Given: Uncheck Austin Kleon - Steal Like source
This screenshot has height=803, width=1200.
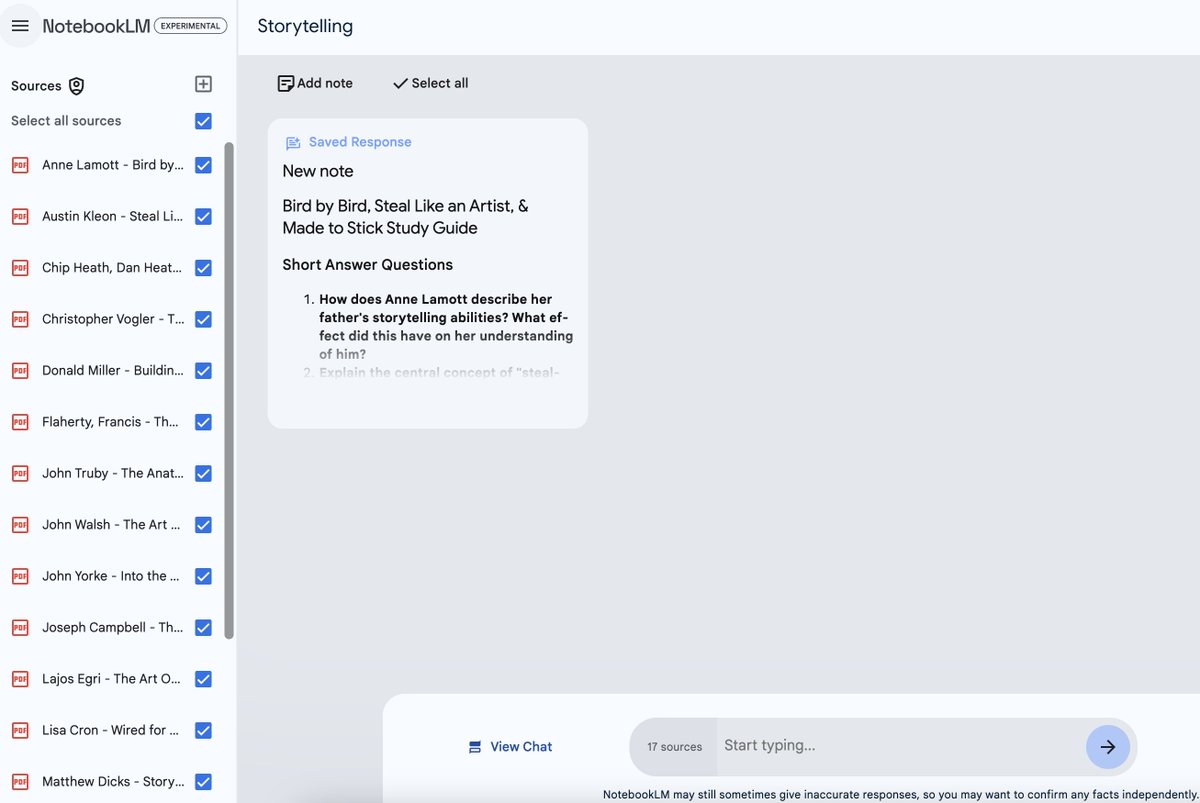Looking at the screenshot, I should (203, 216).
